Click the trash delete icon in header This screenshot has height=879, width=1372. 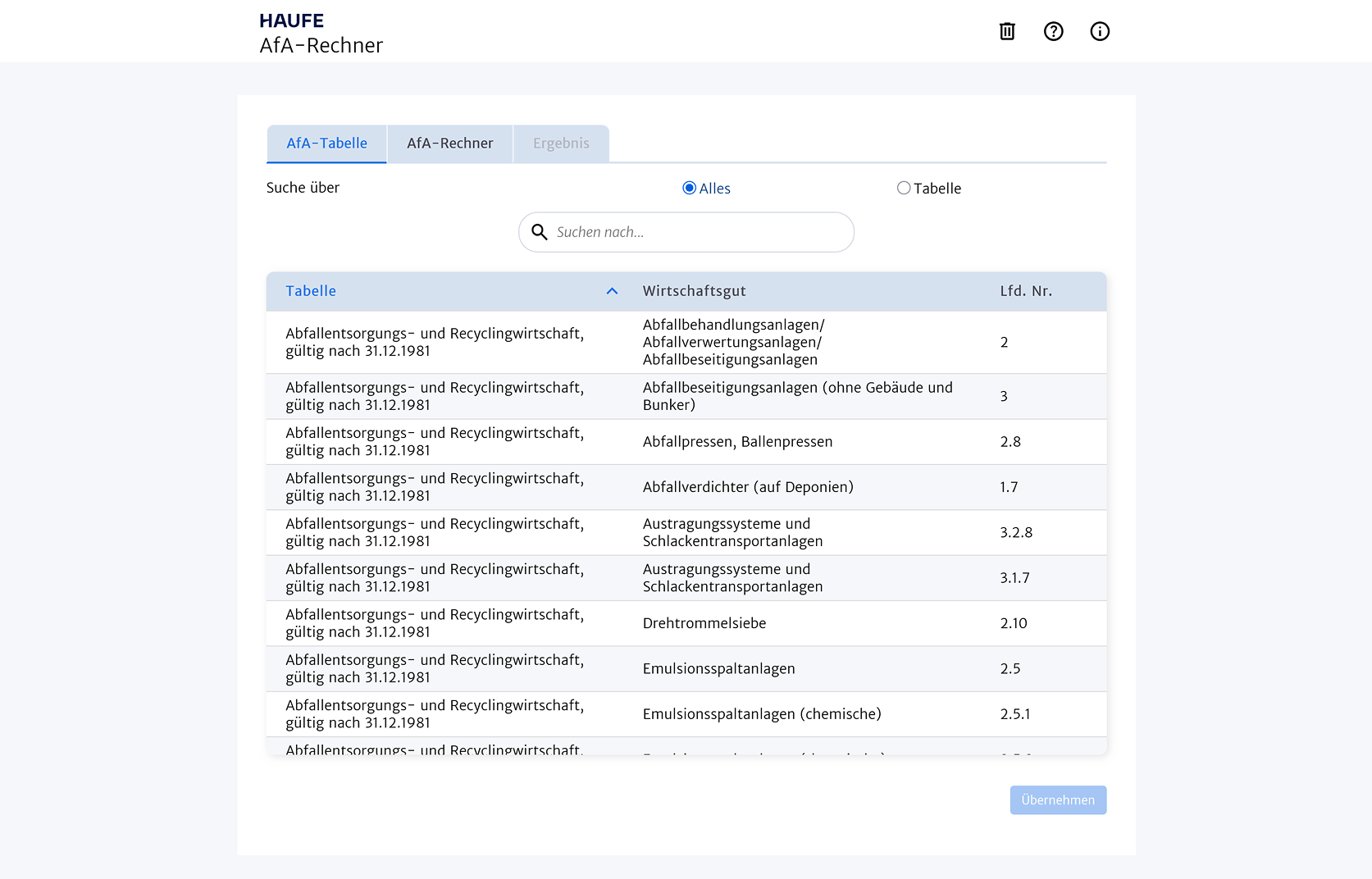[x=1007, y=31]
